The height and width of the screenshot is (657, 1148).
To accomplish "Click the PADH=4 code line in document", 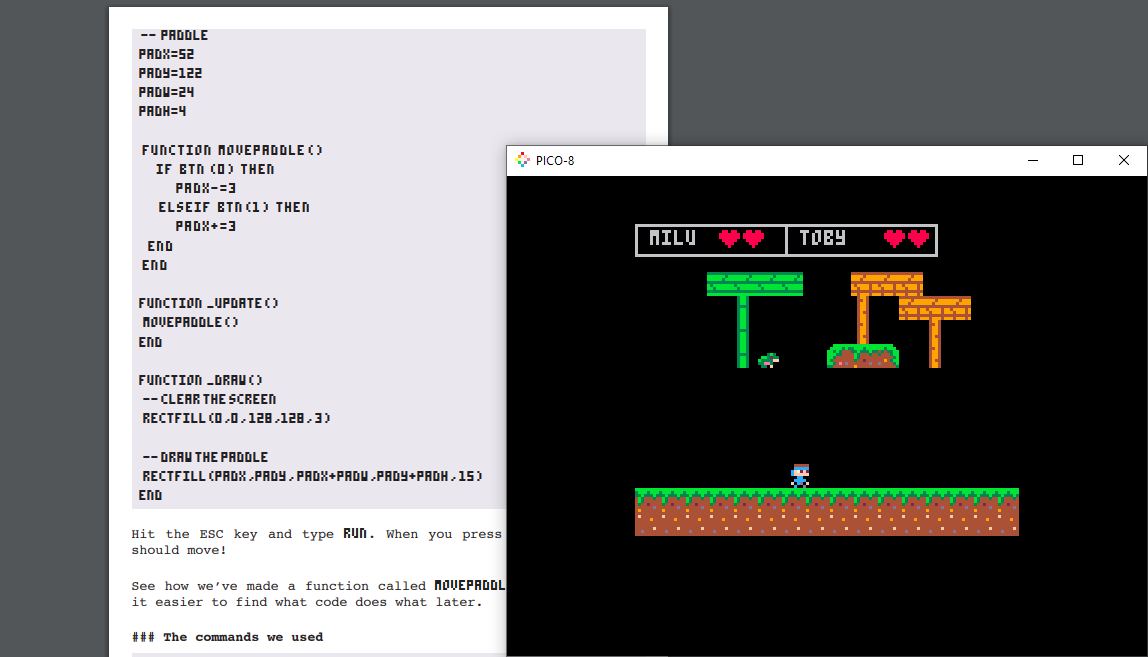I will point(163,111).
